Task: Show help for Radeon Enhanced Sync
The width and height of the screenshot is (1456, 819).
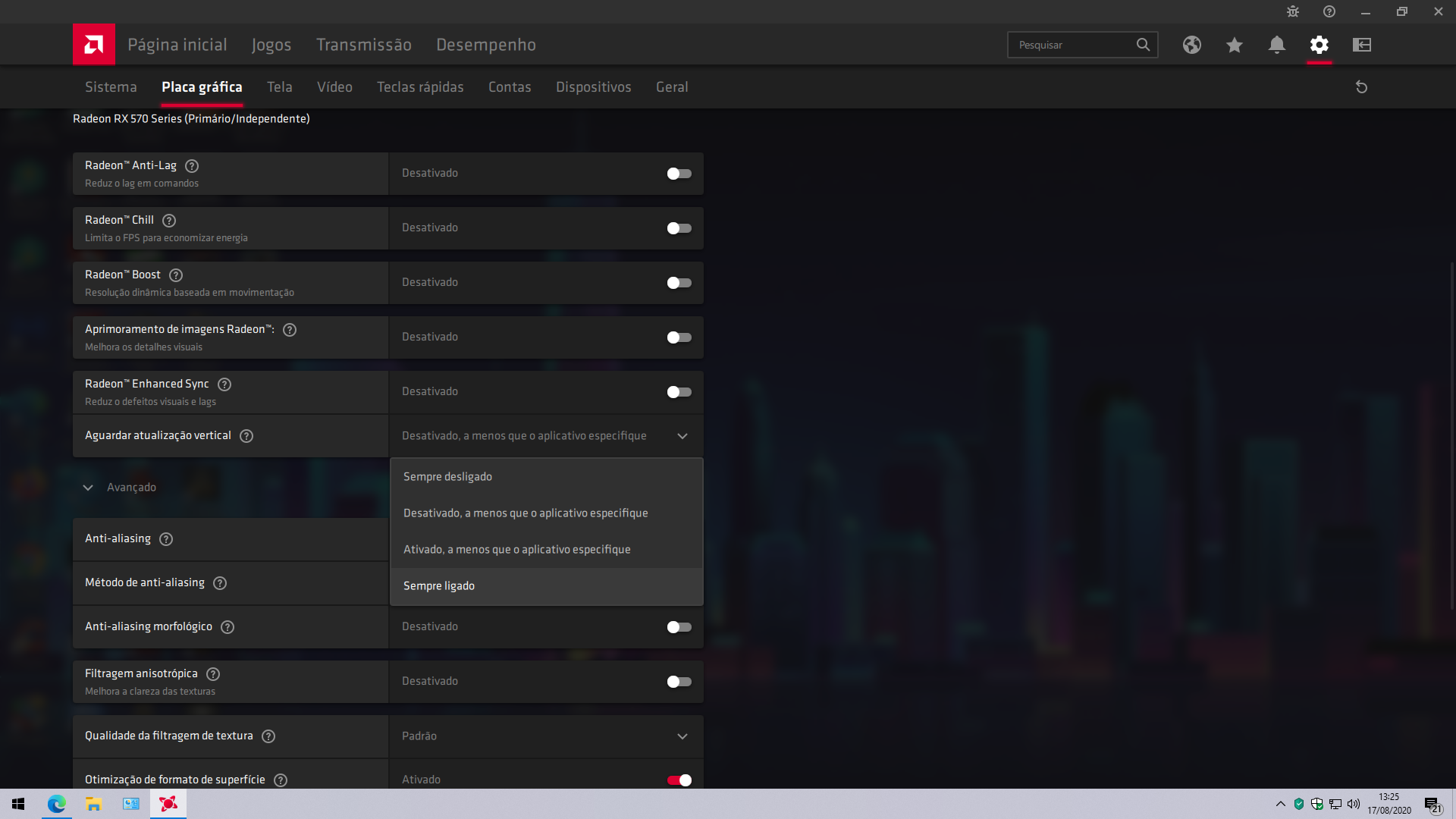Action: (224, 384)
